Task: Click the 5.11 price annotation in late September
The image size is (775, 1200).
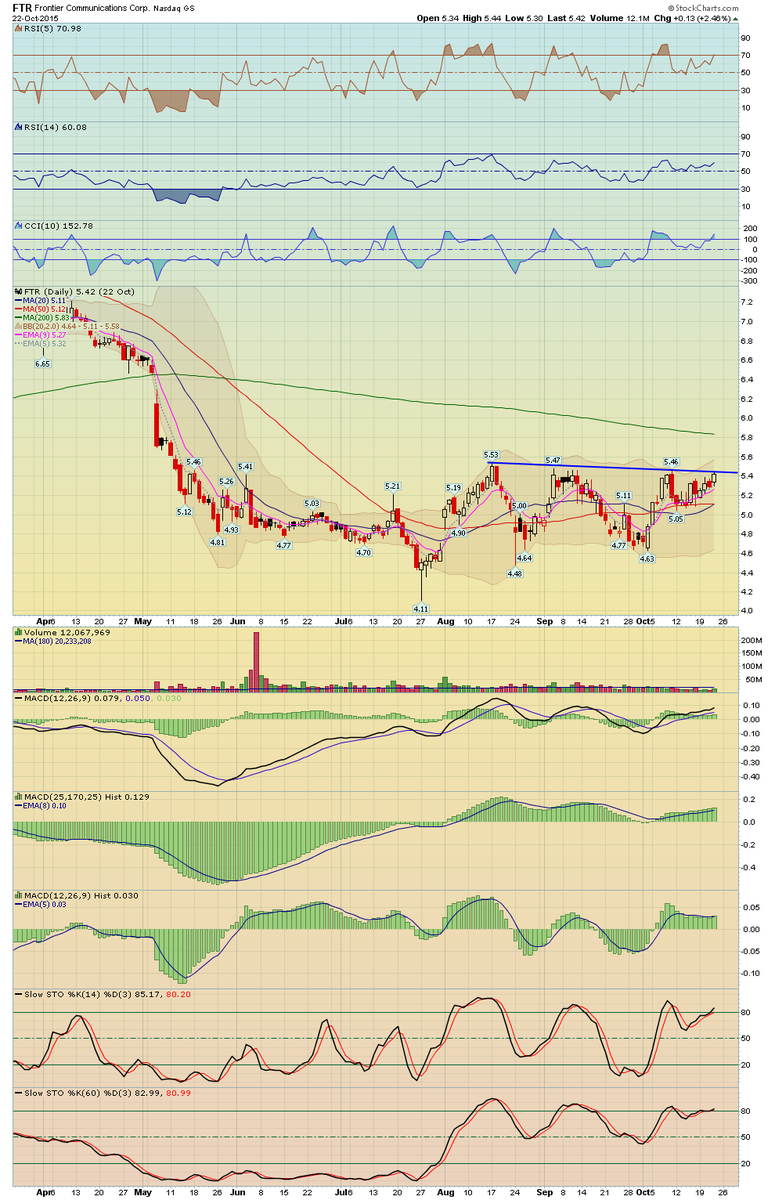Action: [x=623, y=496]
